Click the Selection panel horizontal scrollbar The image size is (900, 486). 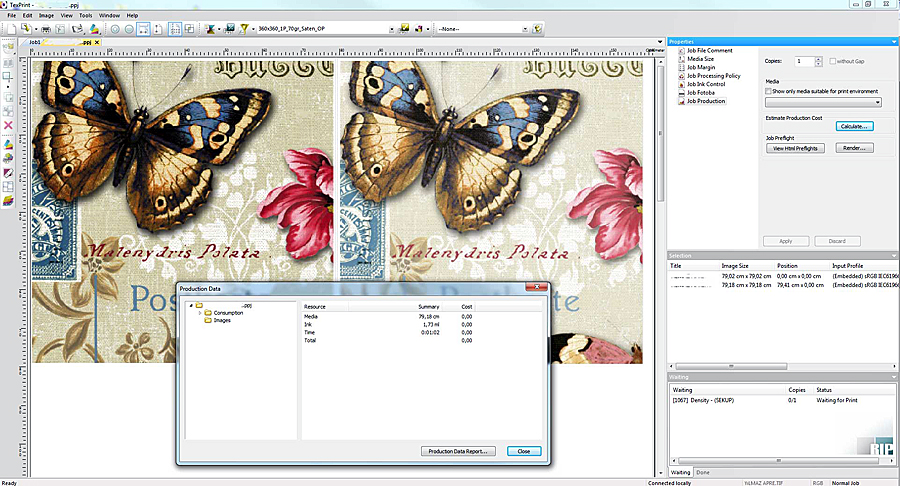pyautogui.click(x=731, y=366)
